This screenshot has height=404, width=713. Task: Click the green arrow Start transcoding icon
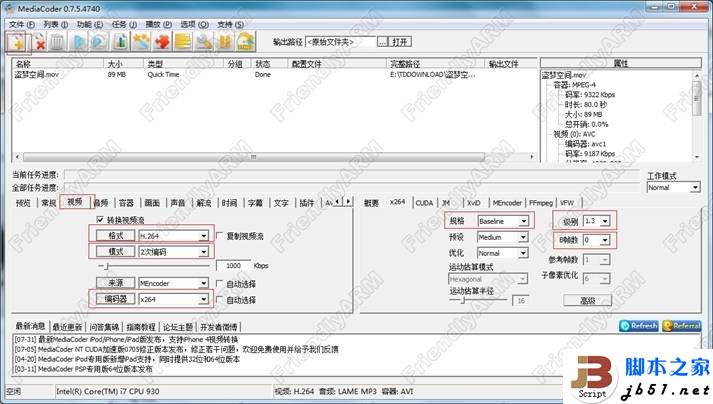[246, 42]
